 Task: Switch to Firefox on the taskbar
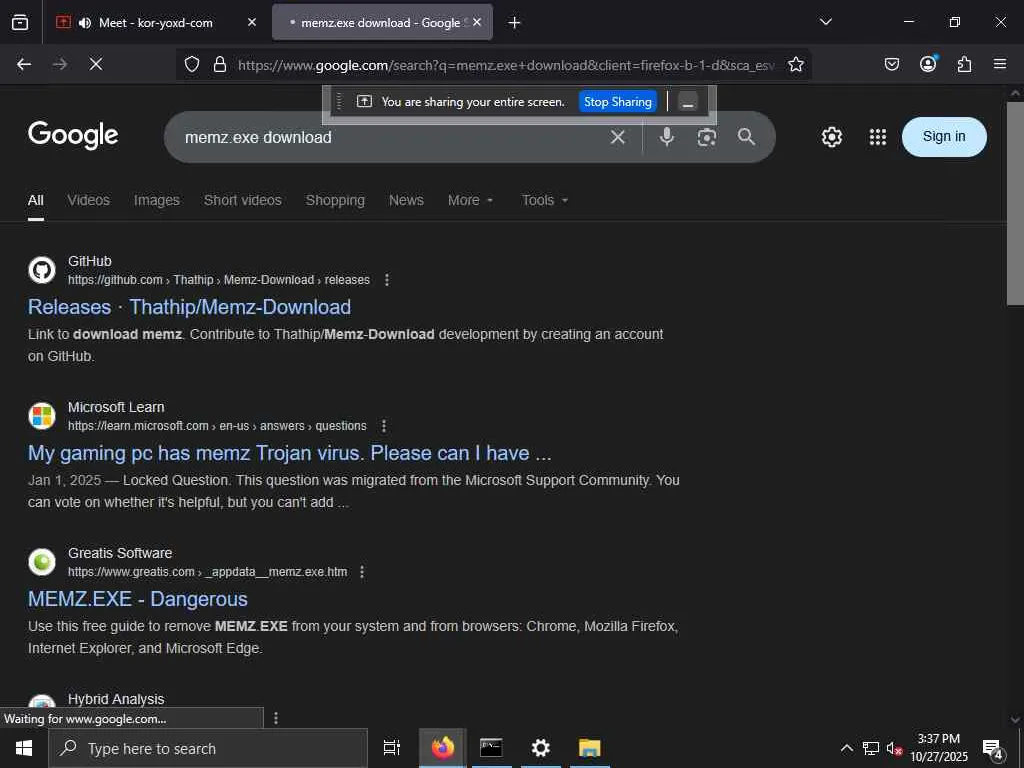(x=442, y=748)
